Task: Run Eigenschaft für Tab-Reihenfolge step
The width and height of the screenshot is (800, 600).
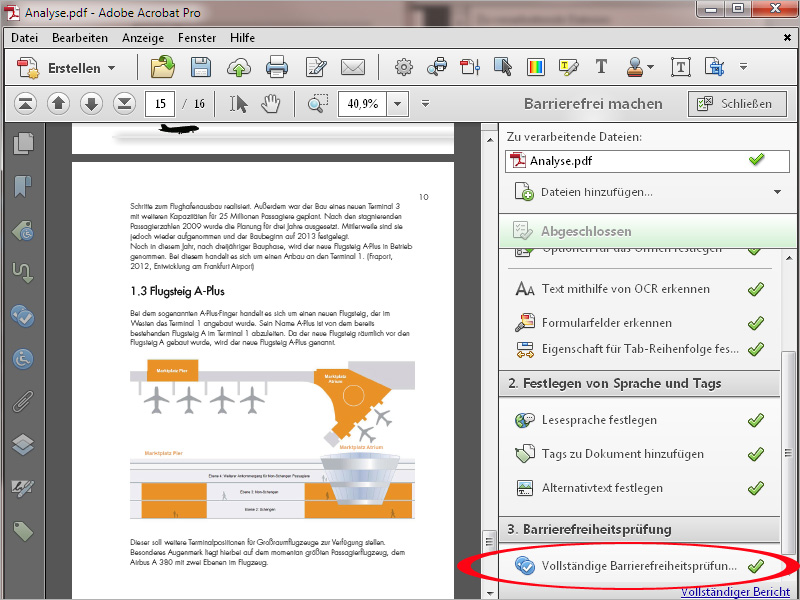Action: (x=640, y=349)
